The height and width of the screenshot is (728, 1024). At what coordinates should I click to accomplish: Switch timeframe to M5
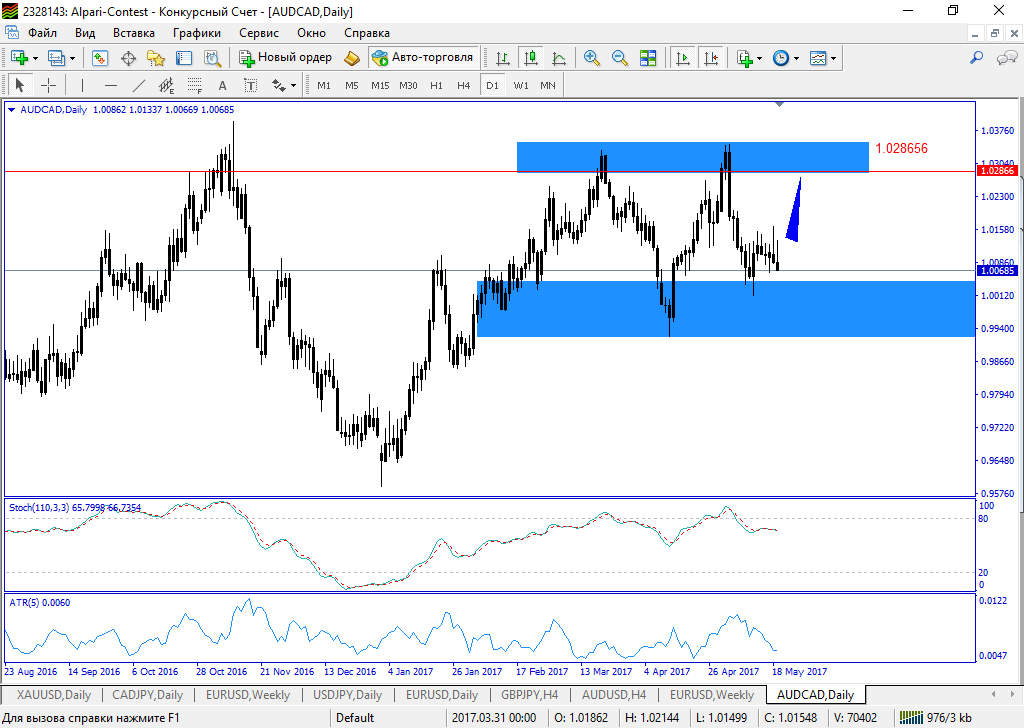pyautogui.click(x=352, y=86)
